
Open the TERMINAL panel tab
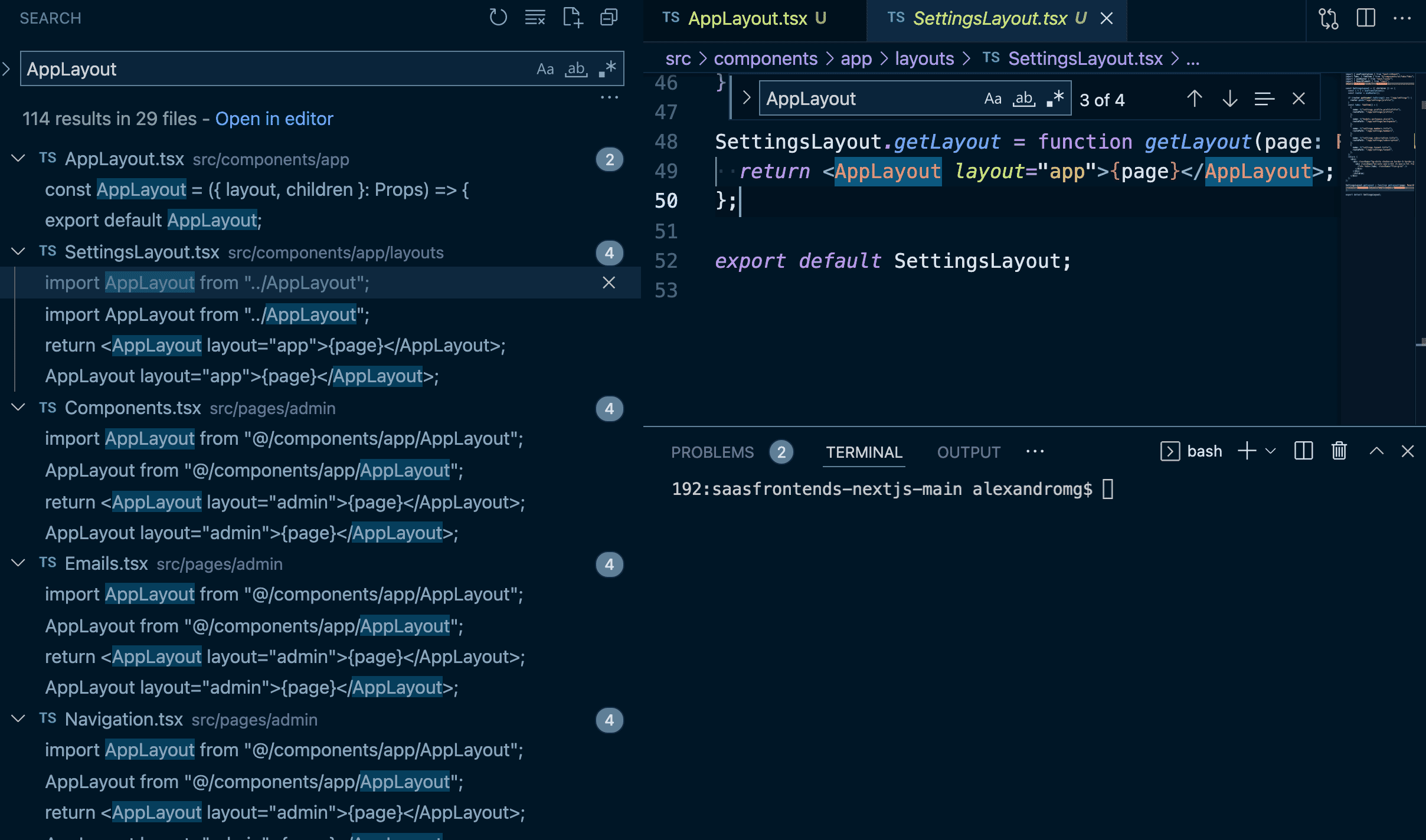click(864, 452)
